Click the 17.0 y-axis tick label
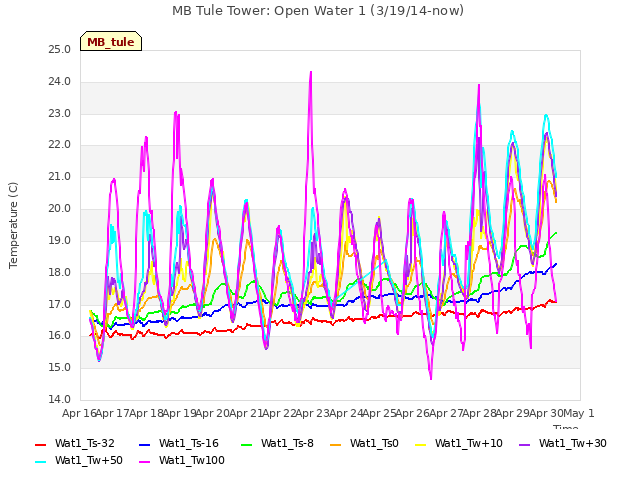Image resolution: width=640 pixels, height=480 pixels. [x=60, y=304]
